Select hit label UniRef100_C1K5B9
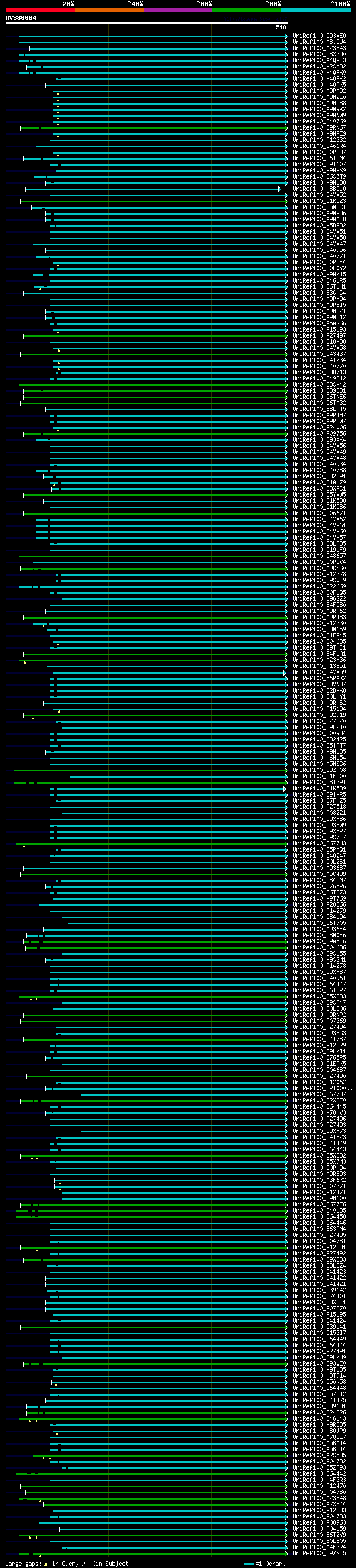356x1568 pixels. (319, 788)
